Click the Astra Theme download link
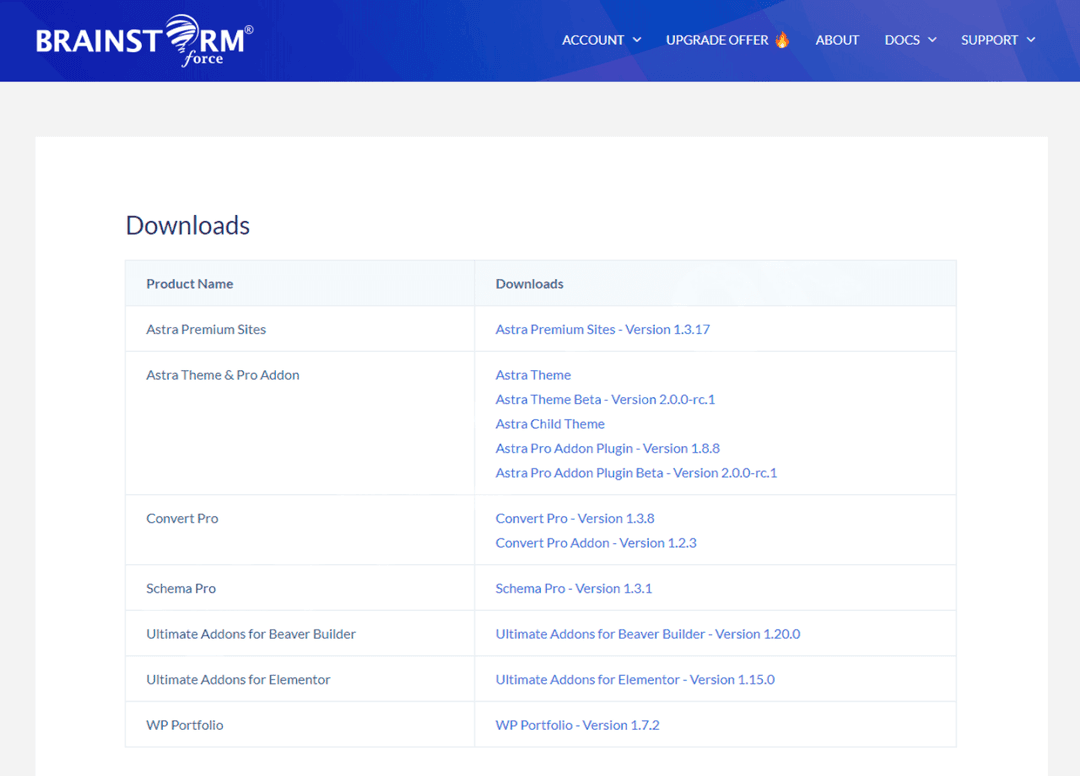The height and width of the screenshot is (776, 1080). point(533,375)
